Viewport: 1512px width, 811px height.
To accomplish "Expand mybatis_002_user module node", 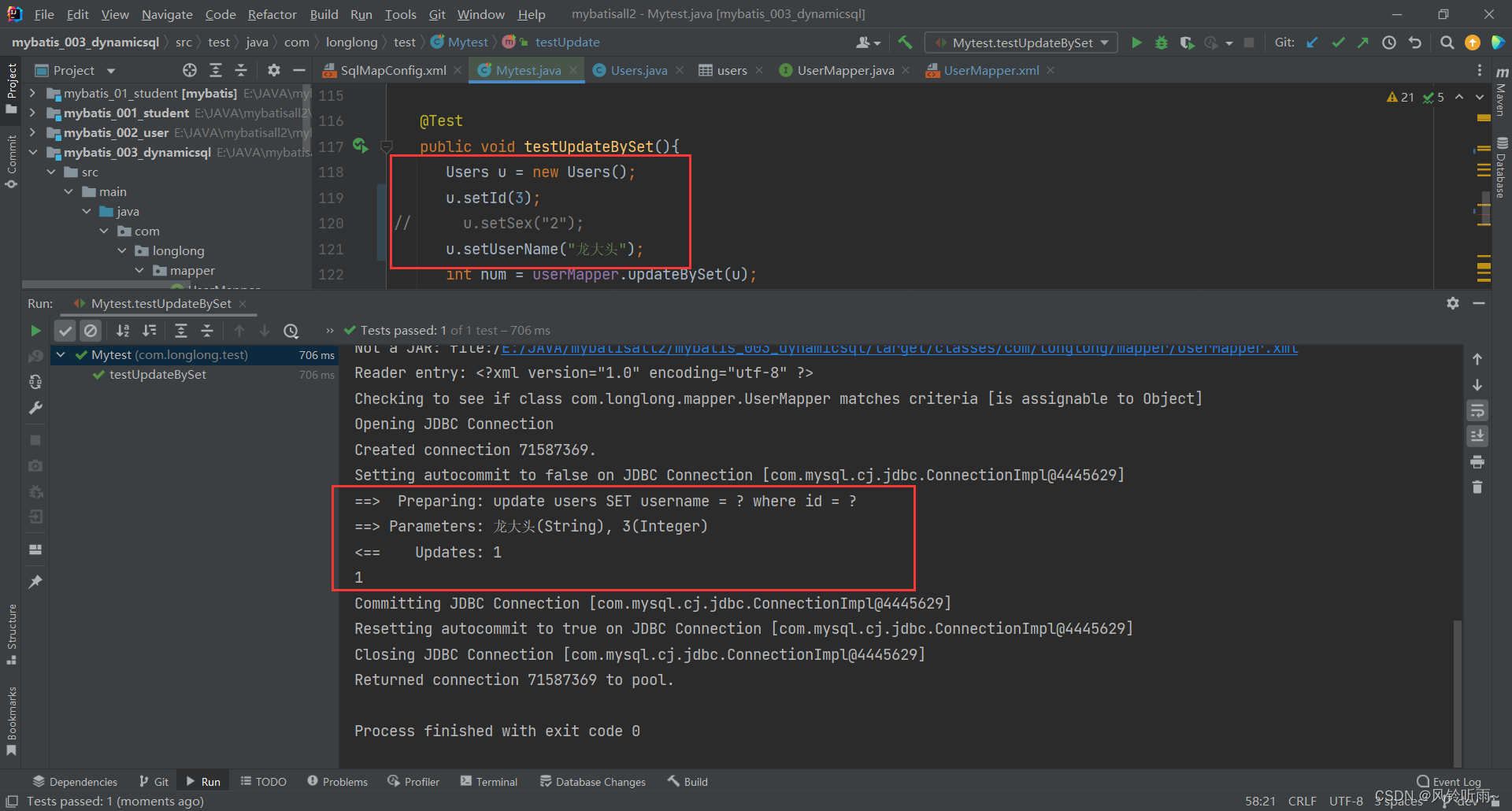I will point(32,132).
